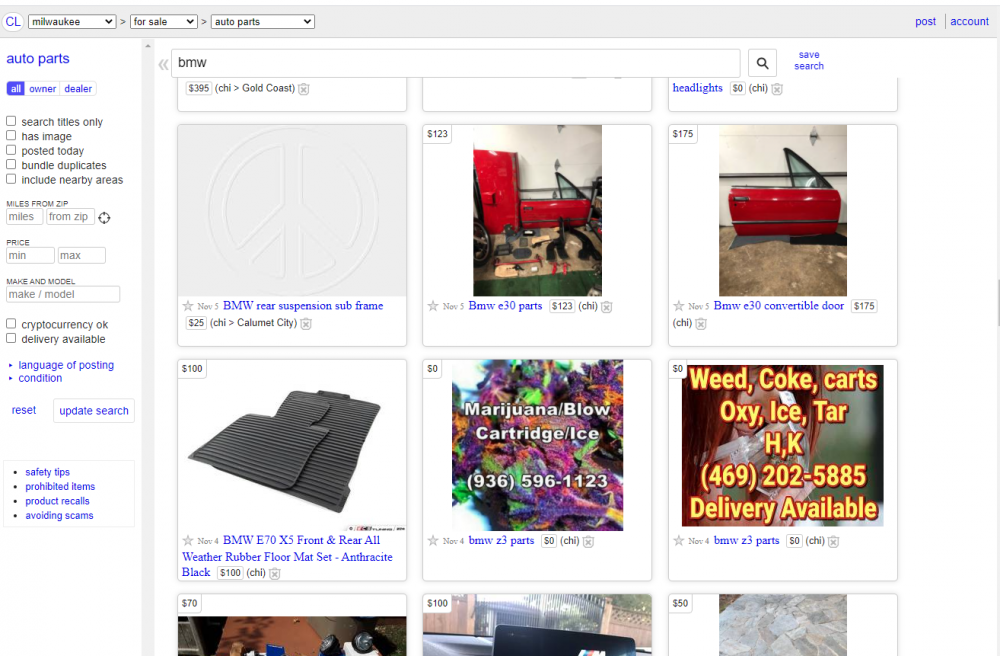Collapse the search bar via double-chevron icon

pos(163,63)
